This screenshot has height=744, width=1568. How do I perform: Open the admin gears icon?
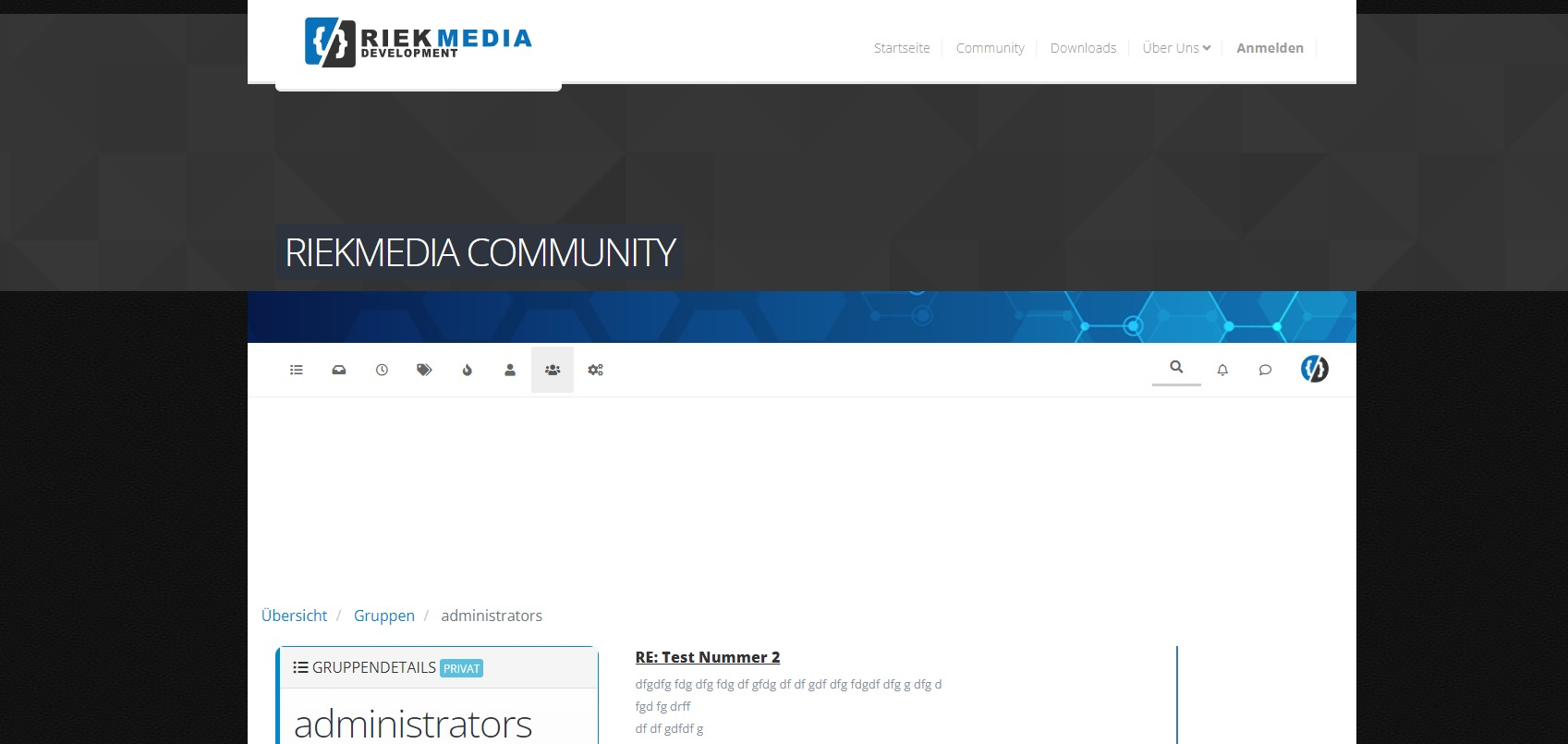point(596,370)
